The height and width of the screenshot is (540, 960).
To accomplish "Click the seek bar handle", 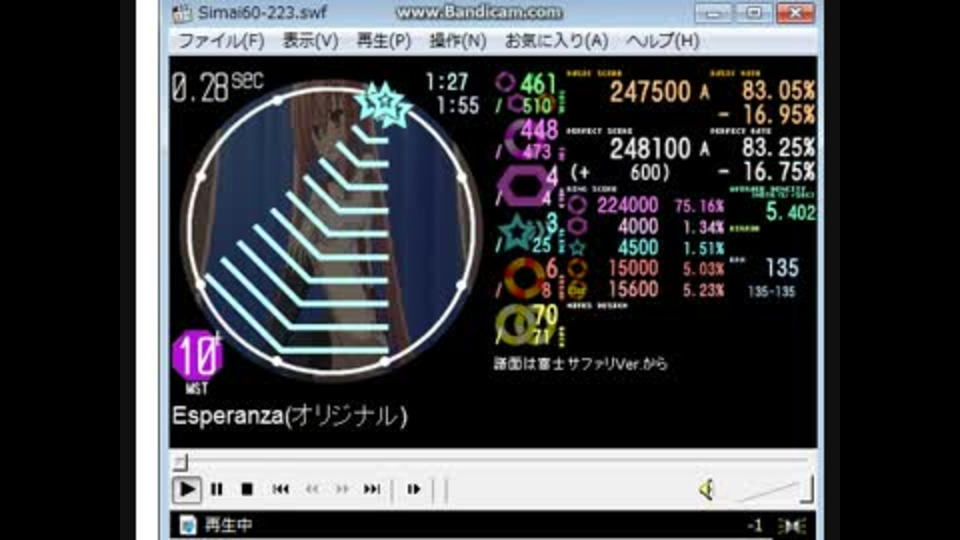I will 180,462.
